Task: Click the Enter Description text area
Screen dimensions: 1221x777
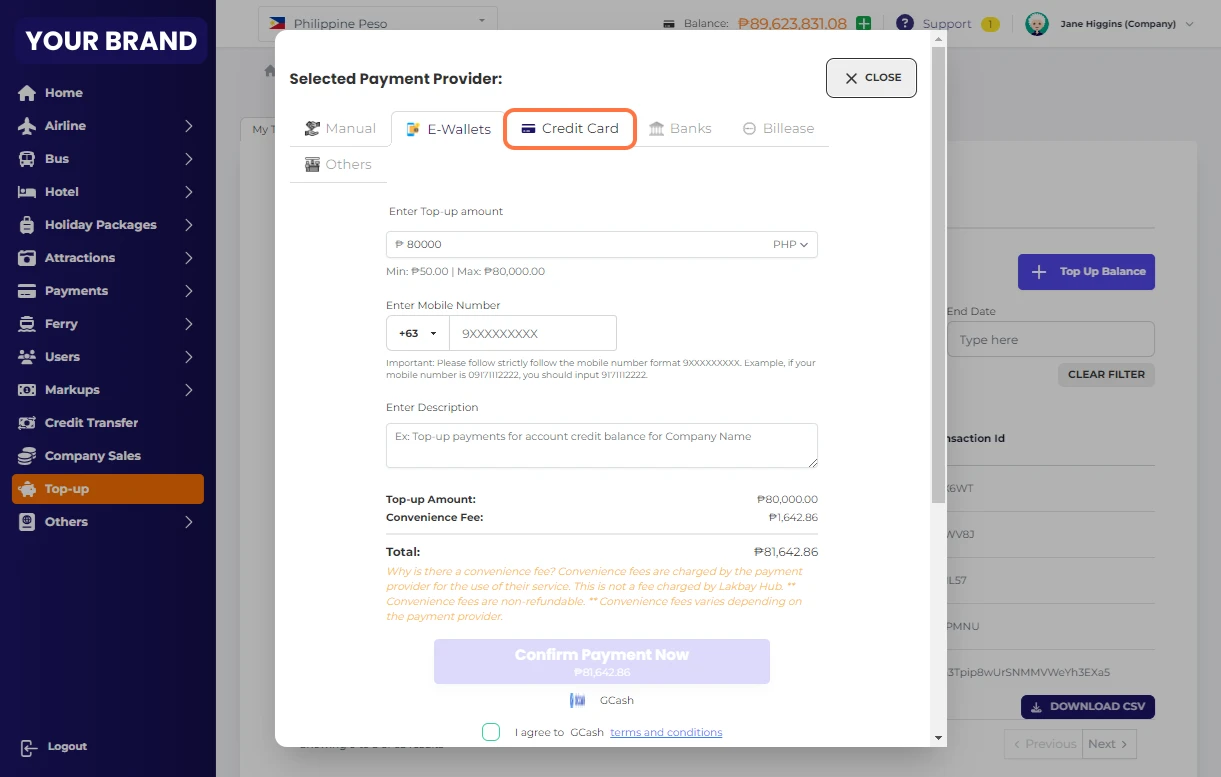Action: click(x=601, y=445)
